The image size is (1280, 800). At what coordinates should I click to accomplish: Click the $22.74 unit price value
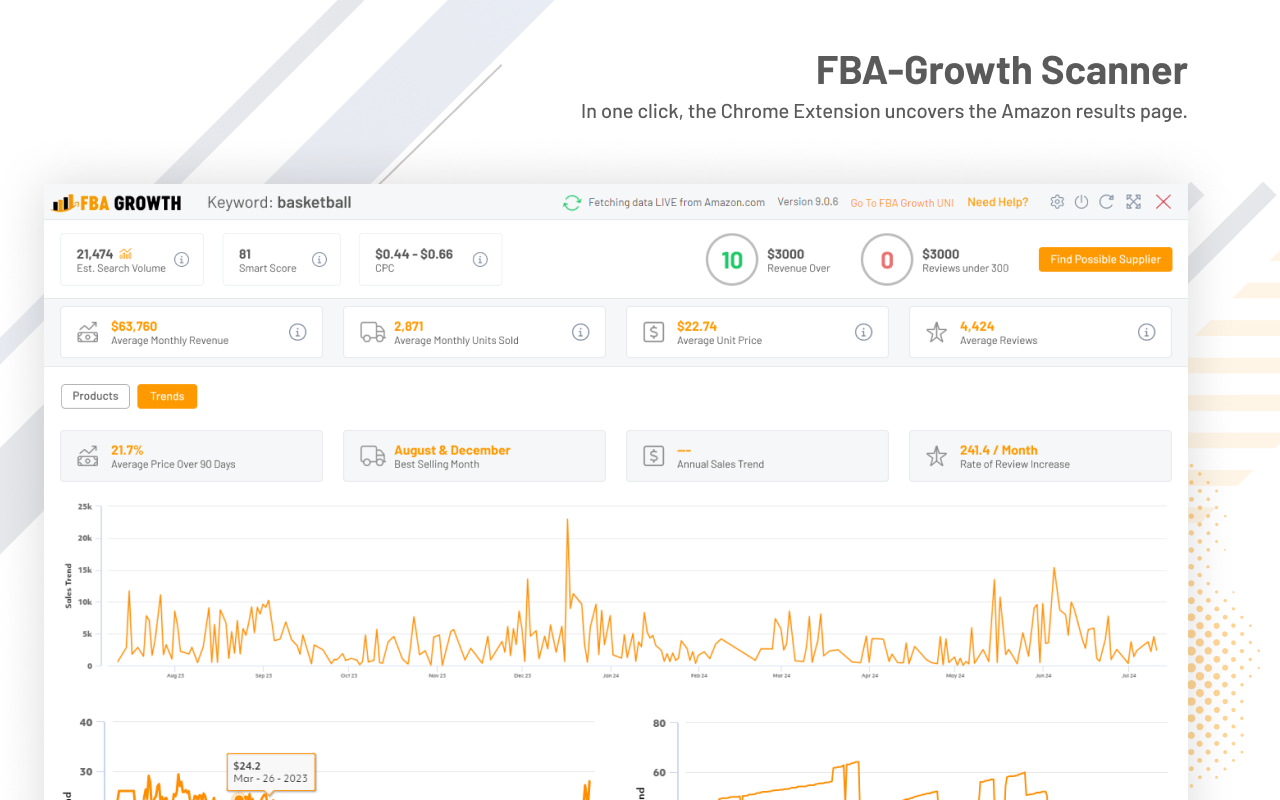pyautogui.click(x=697, y=326)
